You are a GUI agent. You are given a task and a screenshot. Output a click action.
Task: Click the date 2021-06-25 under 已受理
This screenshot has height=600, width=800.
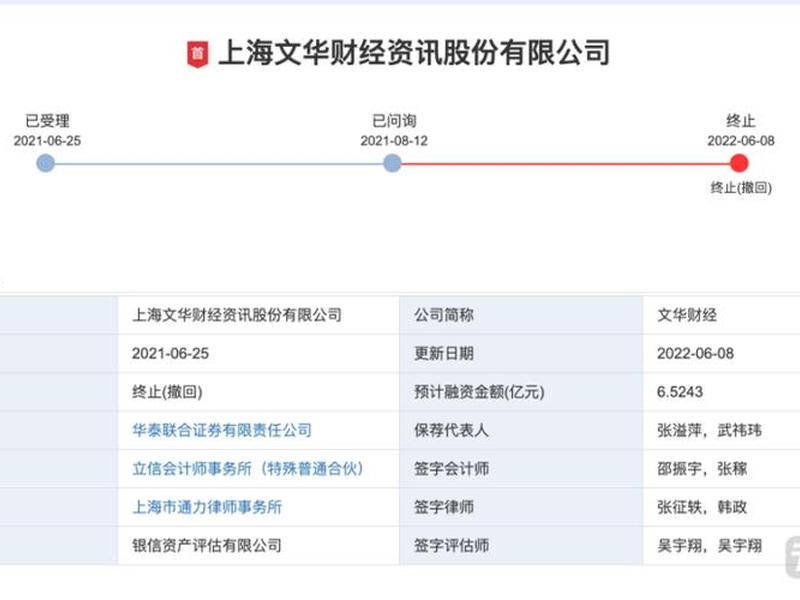point(47,141)
